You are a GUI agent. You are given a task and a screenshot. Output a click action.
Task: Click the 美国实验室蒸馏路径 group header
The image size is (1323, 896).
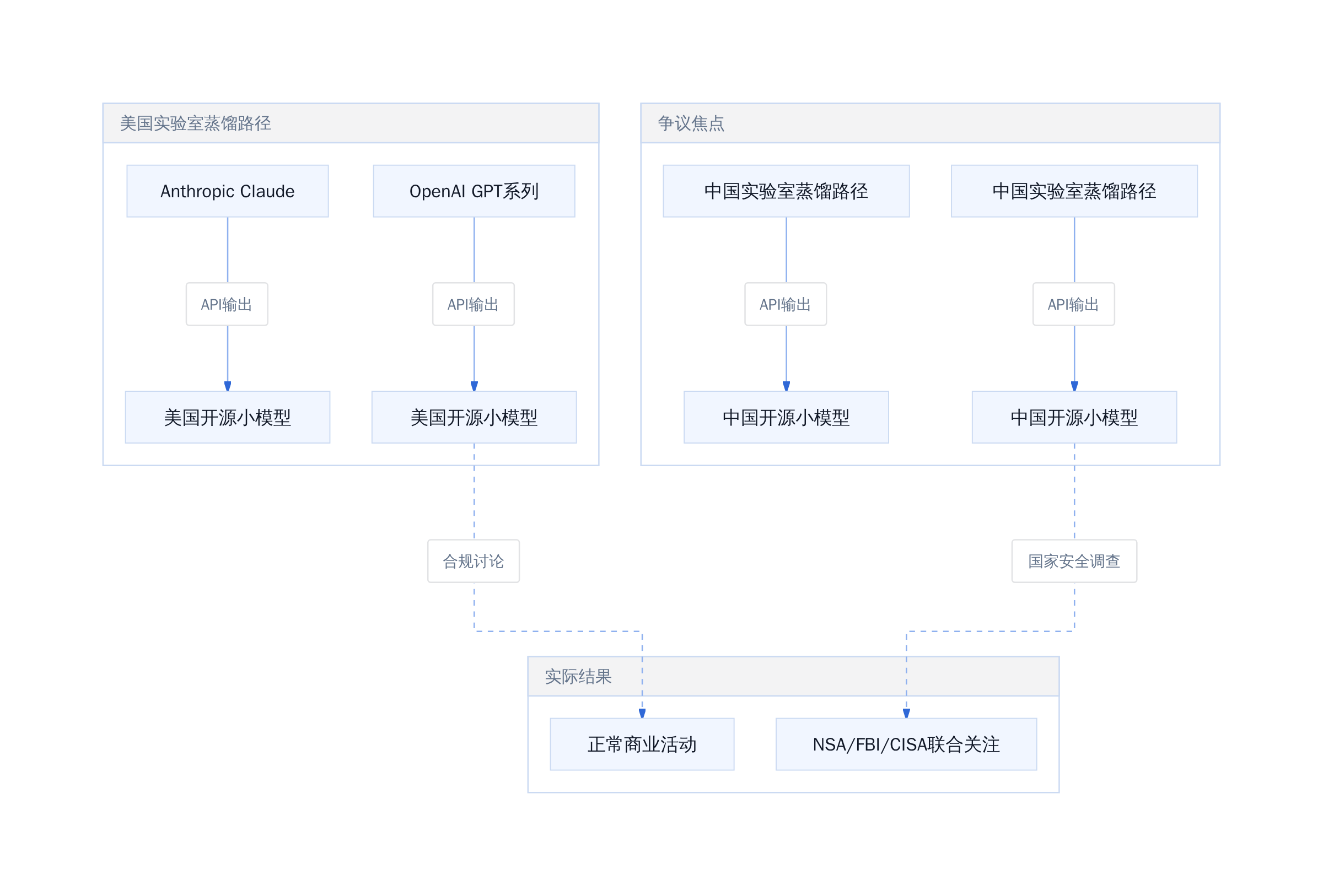(x=351, y=123)
